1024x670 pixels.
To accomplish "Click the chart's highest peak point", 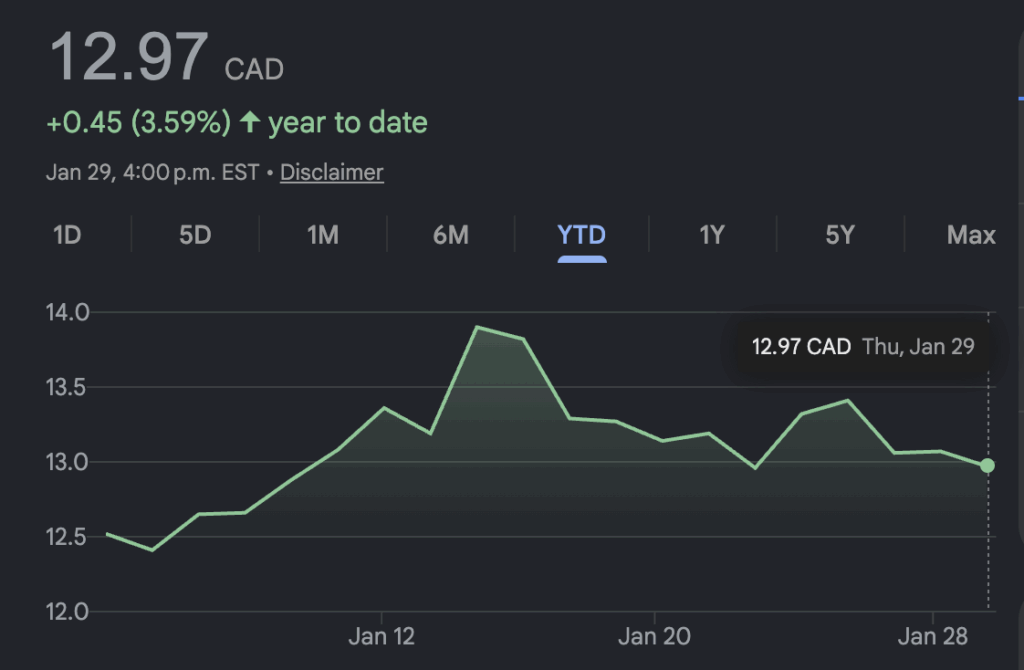I will coord(477,327).
